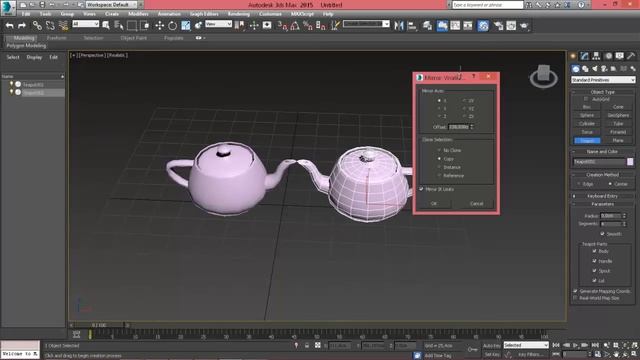Activate the Select and Link tool

[x=37, y=25]
